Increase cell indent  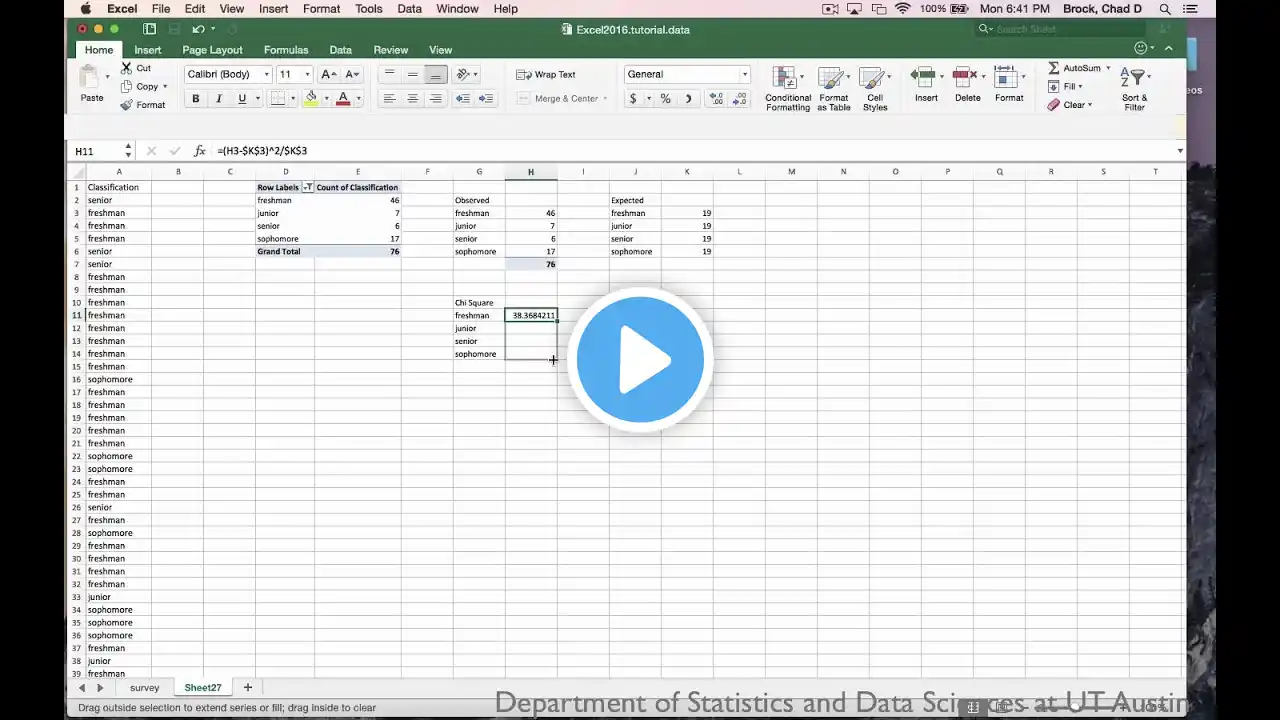(x=486, y=98)
